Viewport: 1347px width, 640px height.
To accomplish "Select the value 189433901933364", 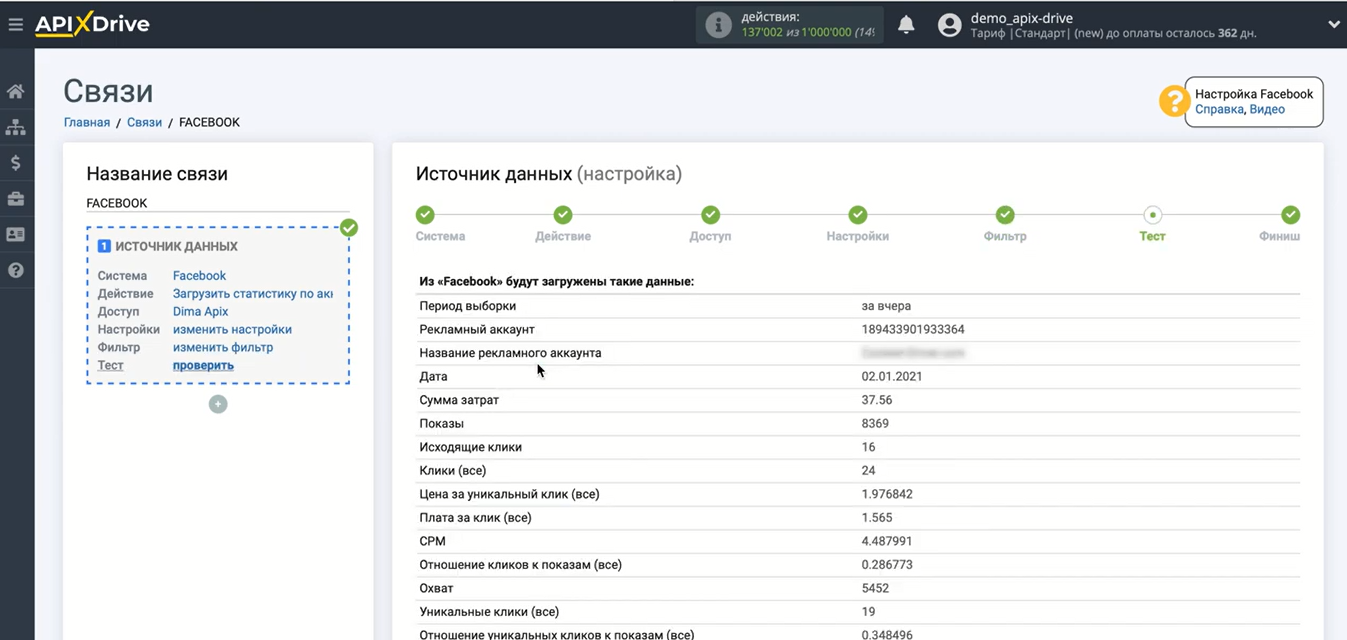I will (913, 330).
